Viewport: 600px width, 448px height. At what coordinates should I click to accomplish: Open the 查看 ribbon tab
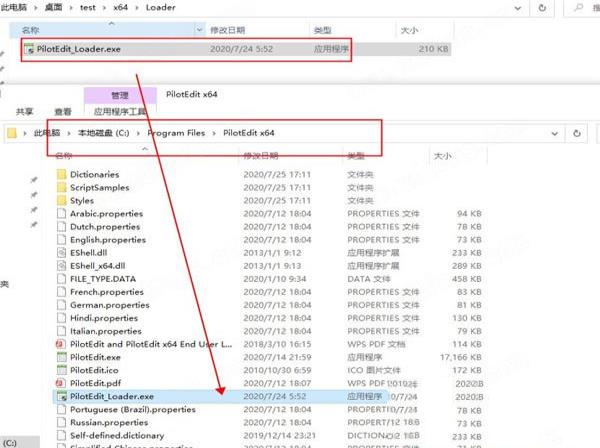pyautogui.click(x=63, y=112)
